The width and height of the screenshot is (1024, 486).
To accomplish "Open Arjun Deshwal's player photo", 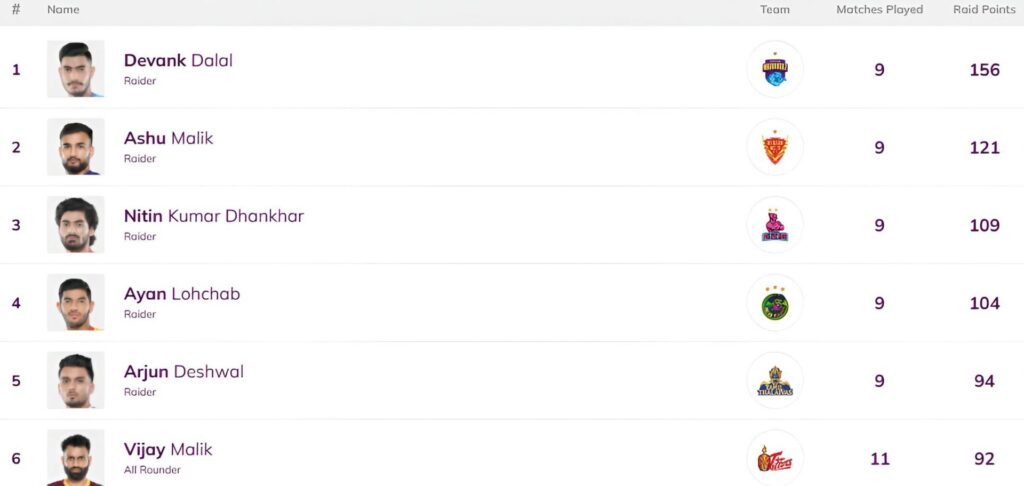I will pos(76,381).
